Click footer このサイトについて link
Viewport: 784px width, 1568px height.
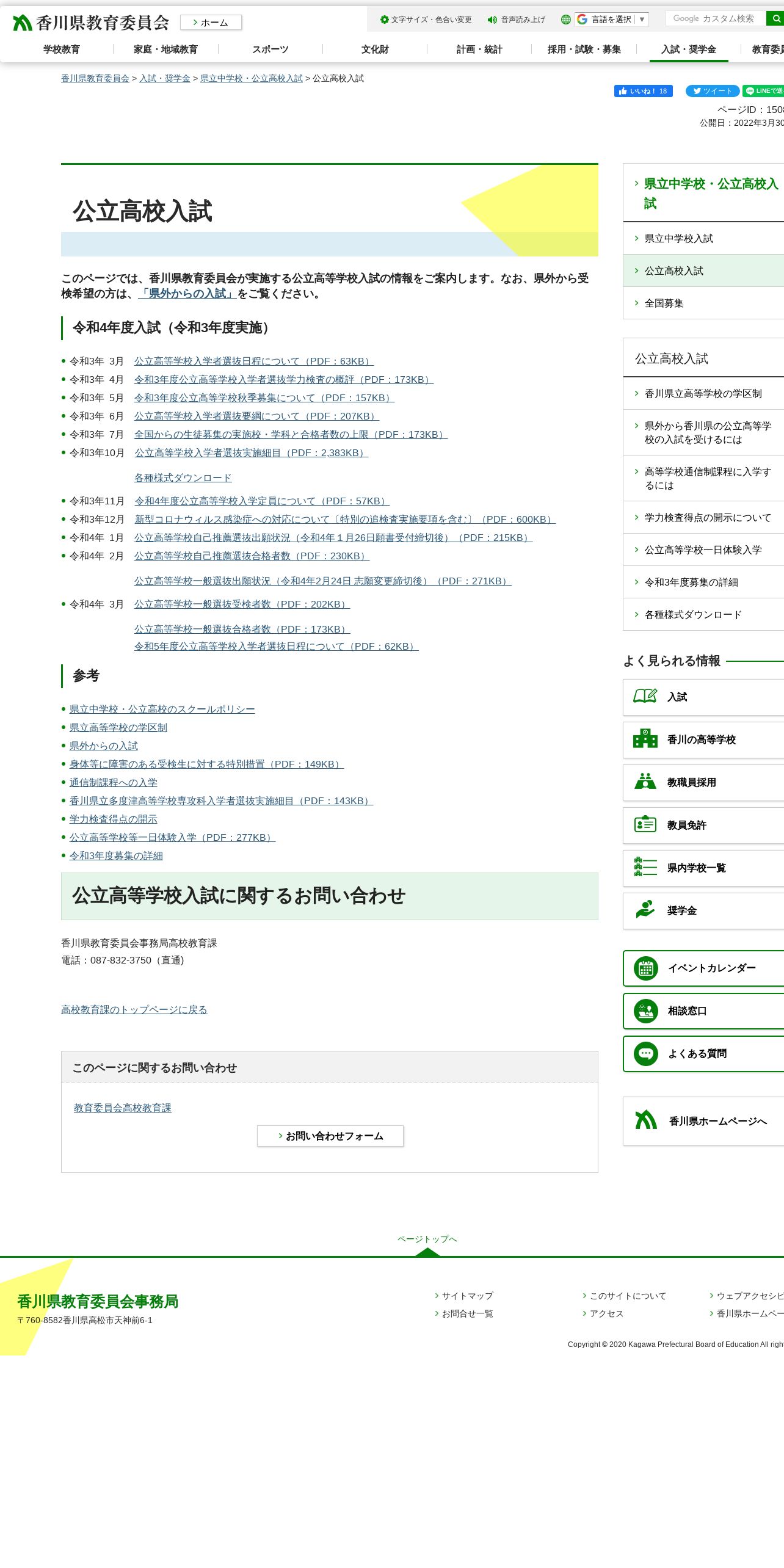click(628, 1296)
